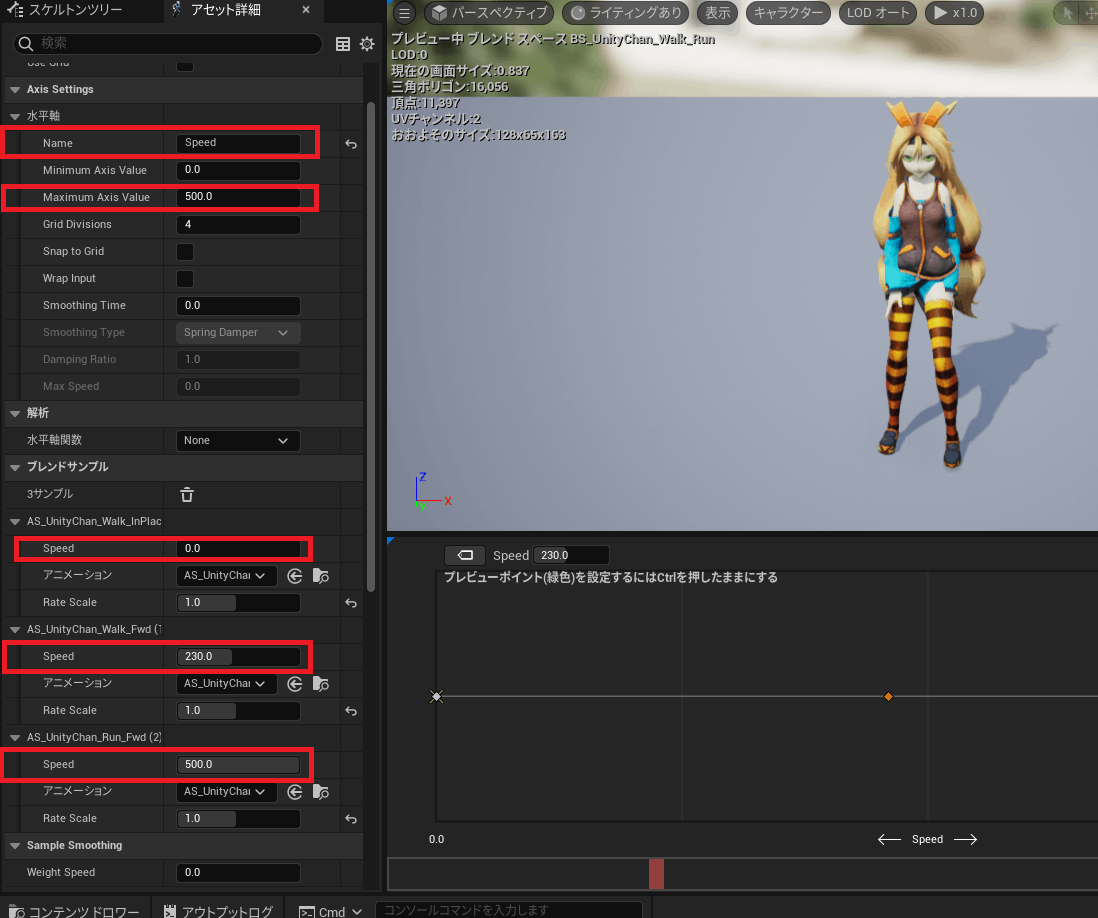The height and width of the screenshot is (918, 1098).
Task: Click the search magnifier icon
Action: click(26, 43)
